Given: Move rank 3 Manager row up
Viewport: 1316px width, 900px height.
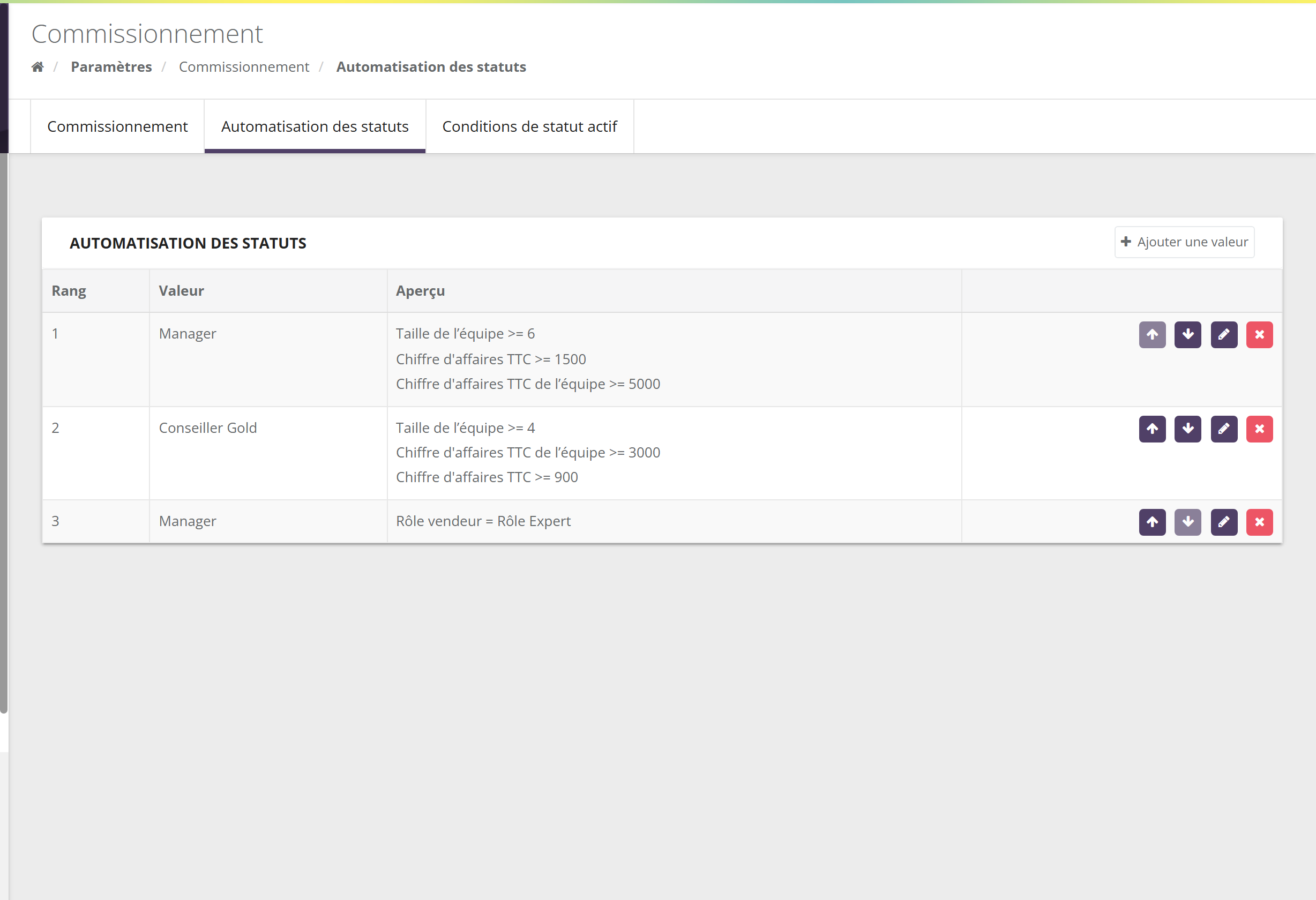Looking at the screenshot, I should click(x=1153, y=522).
